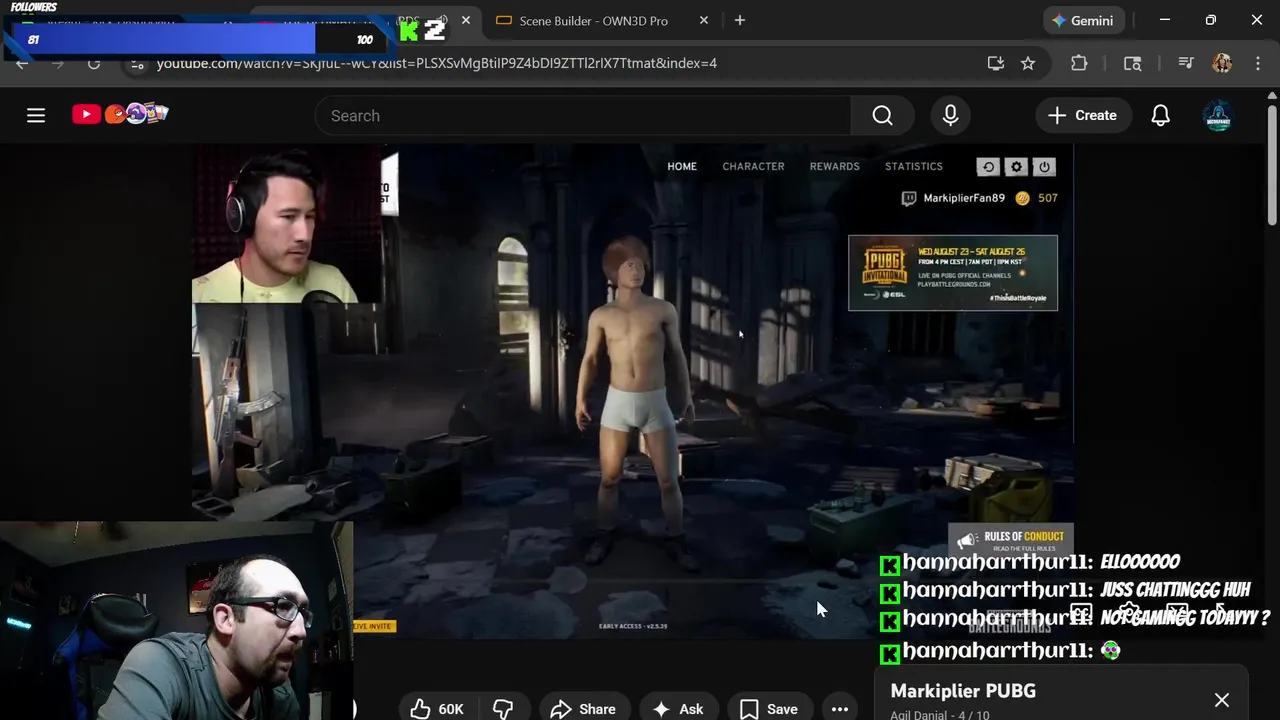
Task: Open Chrome three-dot menu
Action: click(x=1258, y=63)
